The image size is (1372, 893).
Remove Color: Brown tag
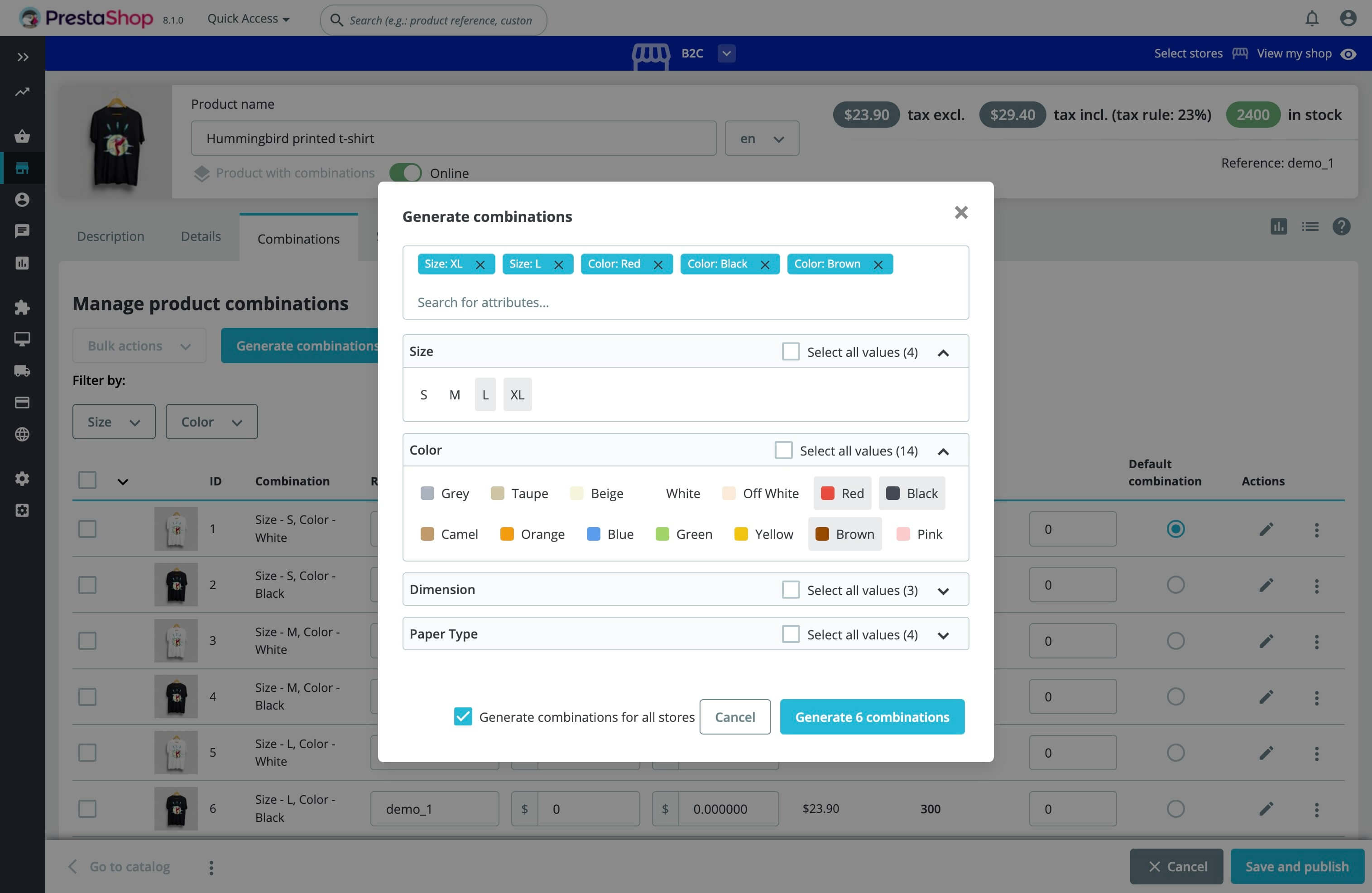(x=878, y=264)
